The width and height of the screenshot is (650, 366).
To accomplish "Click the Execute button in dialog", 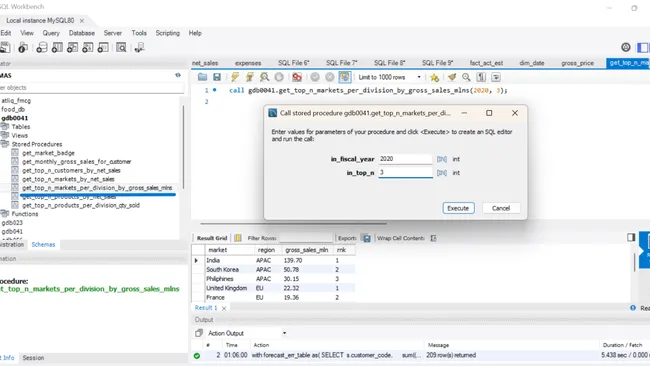I will coord(458,208).
